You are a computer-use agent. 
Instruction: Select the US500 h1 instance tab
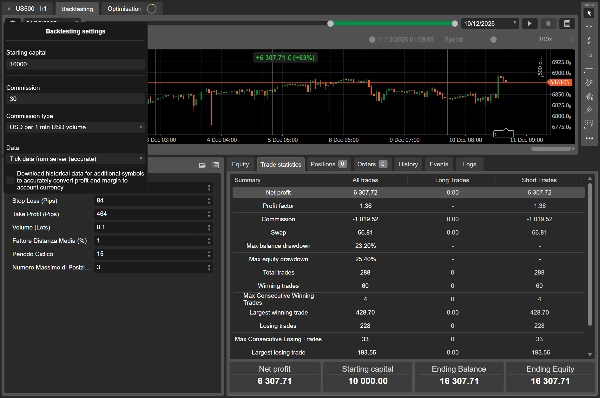click(27, 8)
